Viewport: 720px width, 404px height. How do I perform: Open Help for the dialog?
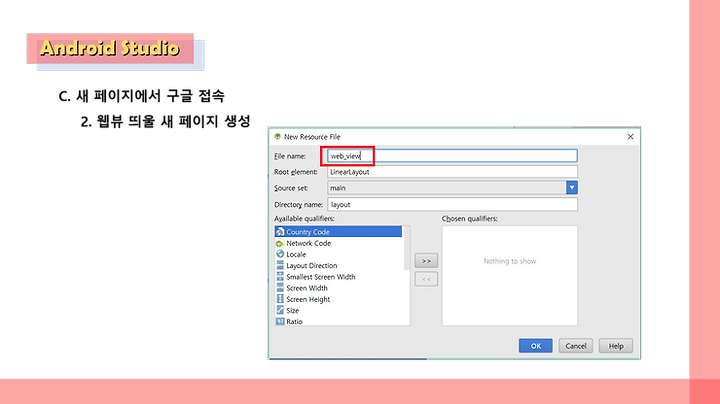coord(616,346)
